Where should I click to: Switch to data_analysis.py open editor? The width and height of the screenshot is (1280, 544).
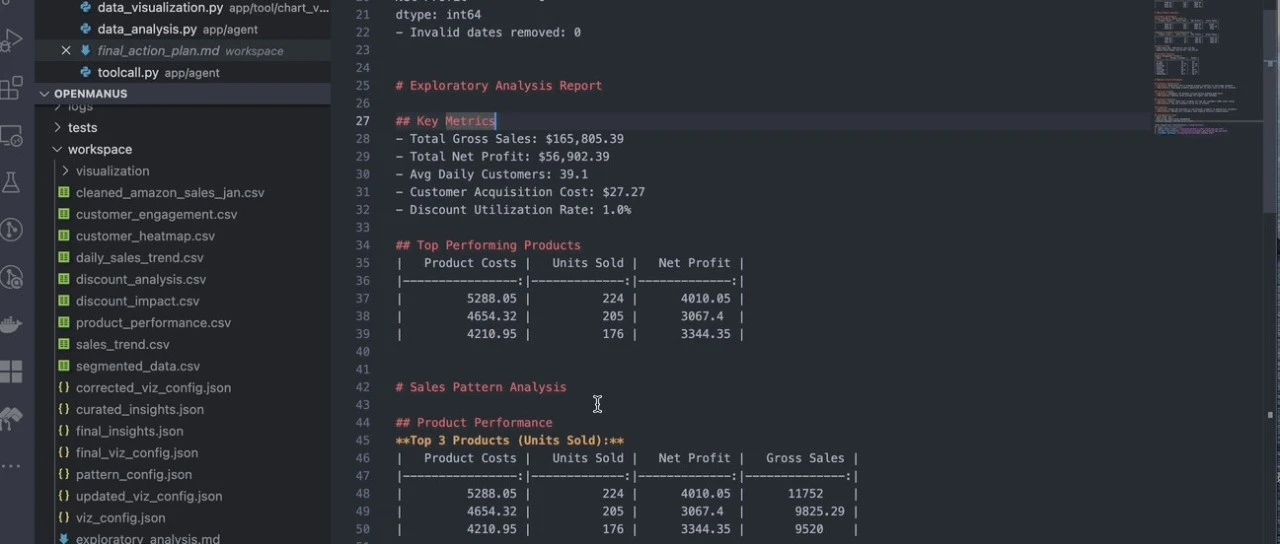(x=148, y=29)
